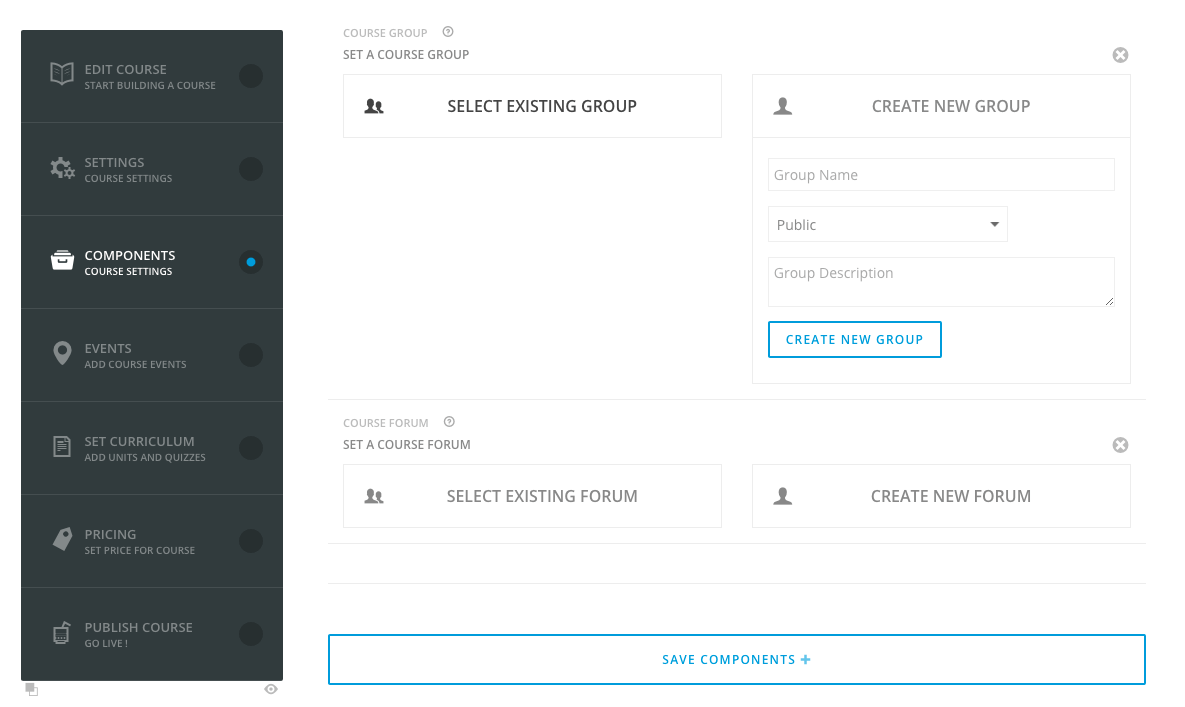The width and height of the screenshot is (1185, 707).
Task: Expand the Select Existing Group panel
Action: coord(532,106)
